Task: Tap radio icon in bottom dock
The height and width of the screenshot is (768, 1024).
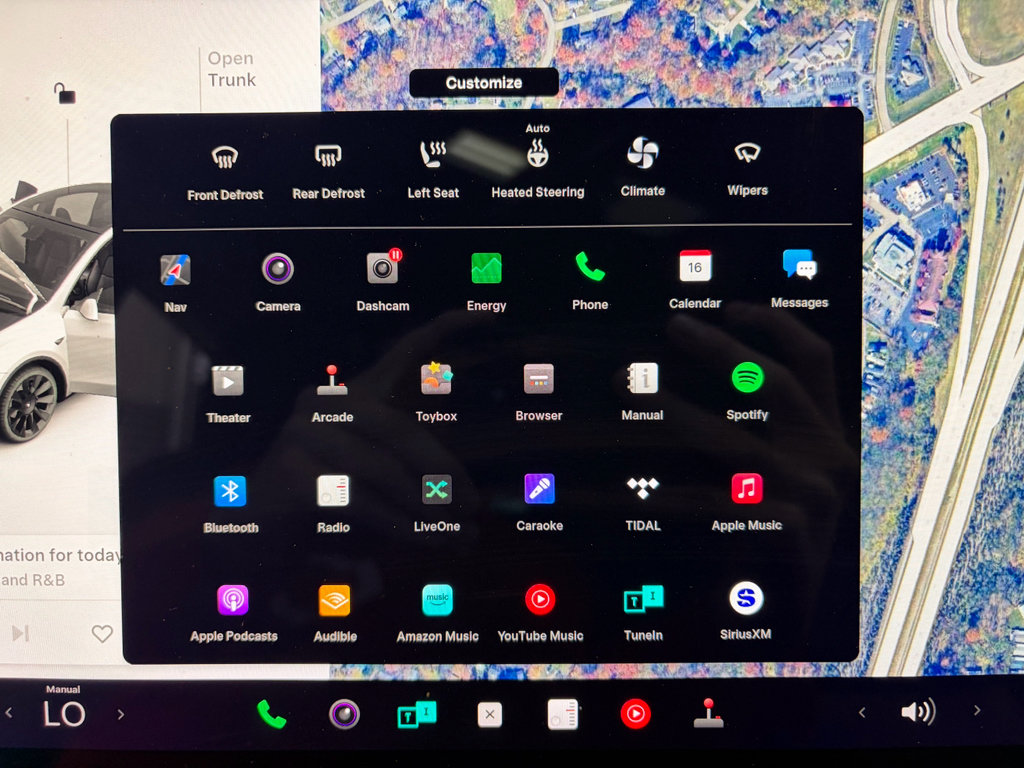Action: coord(562,714)
